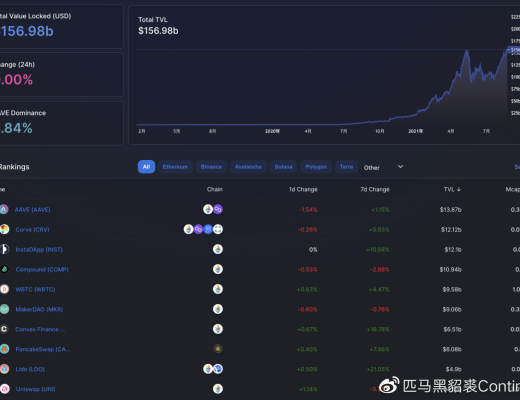Viewport: 520px width, 400px height.
Task: Click Ethereum chain icon in Lido row
Action: pyautogui.click(x=208, y=369)
